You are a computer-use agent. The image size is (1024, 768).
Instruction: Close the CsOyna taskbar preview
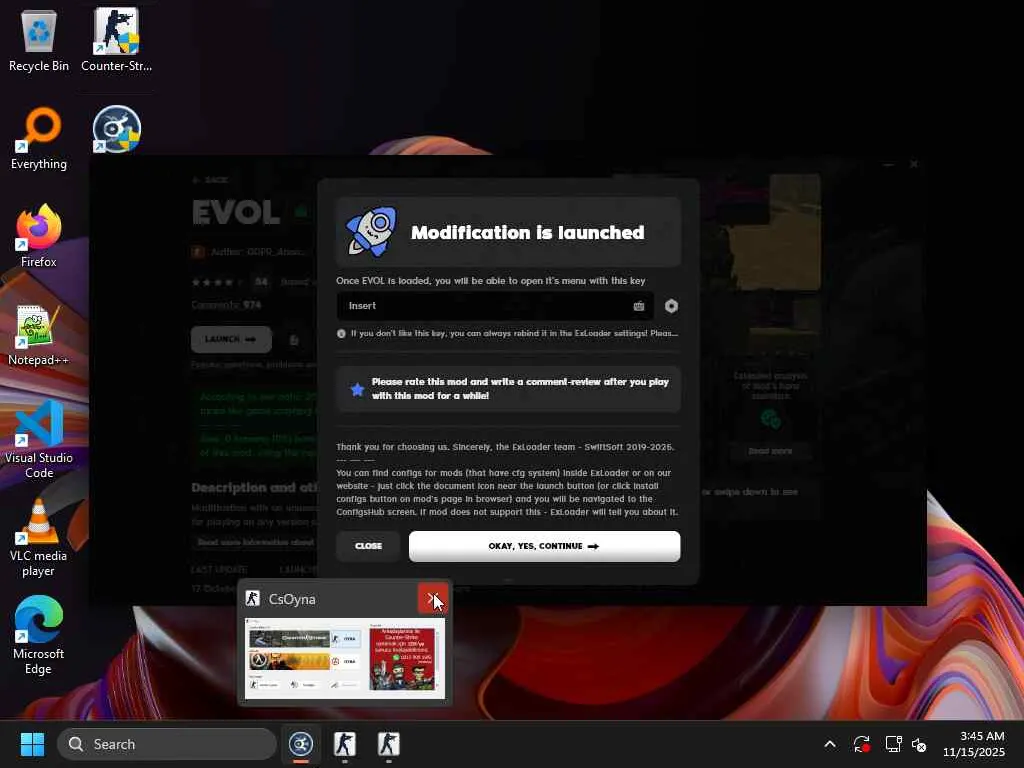pyautogui.click(x=433, y=598)
